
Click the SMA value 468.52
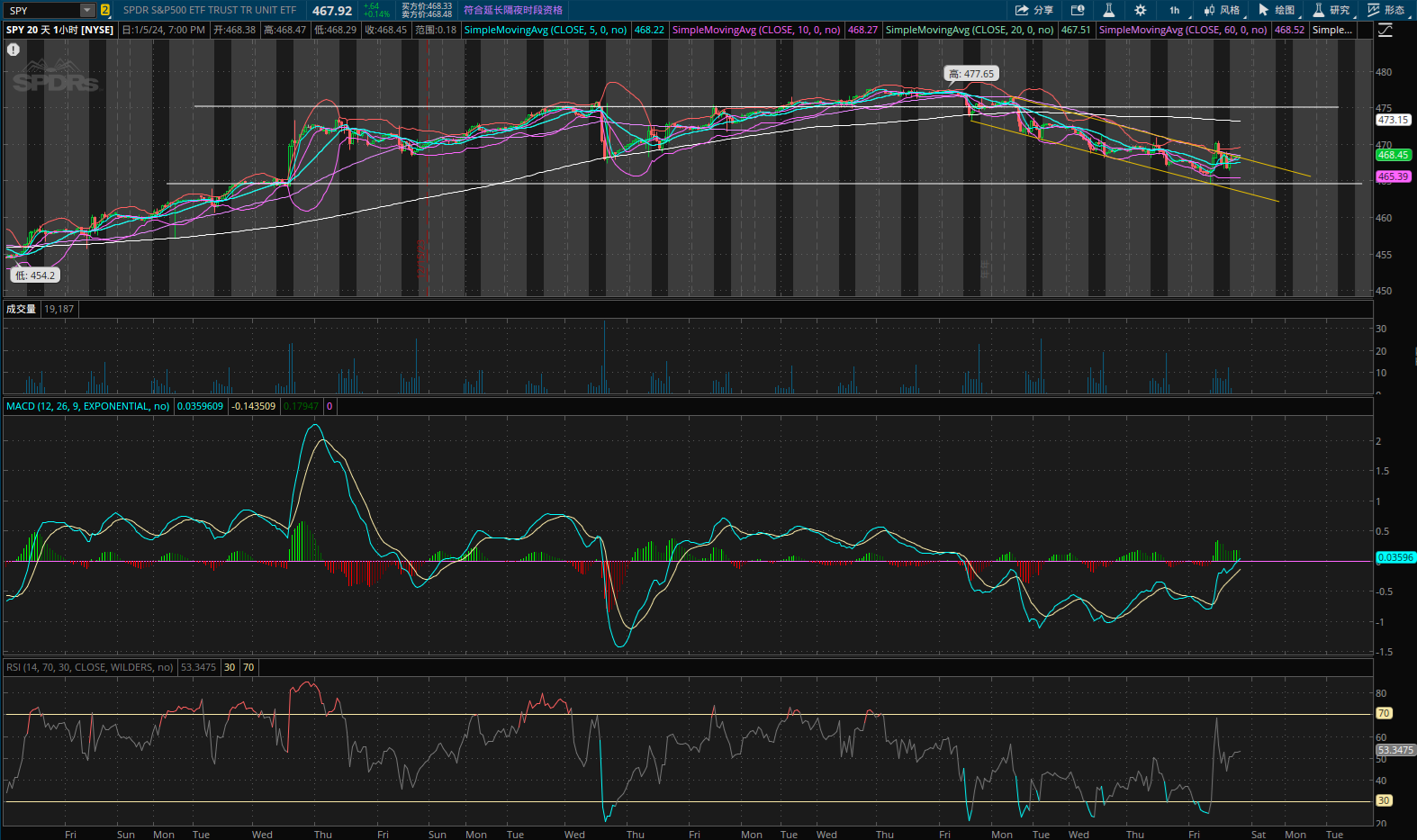point(1289,30)
